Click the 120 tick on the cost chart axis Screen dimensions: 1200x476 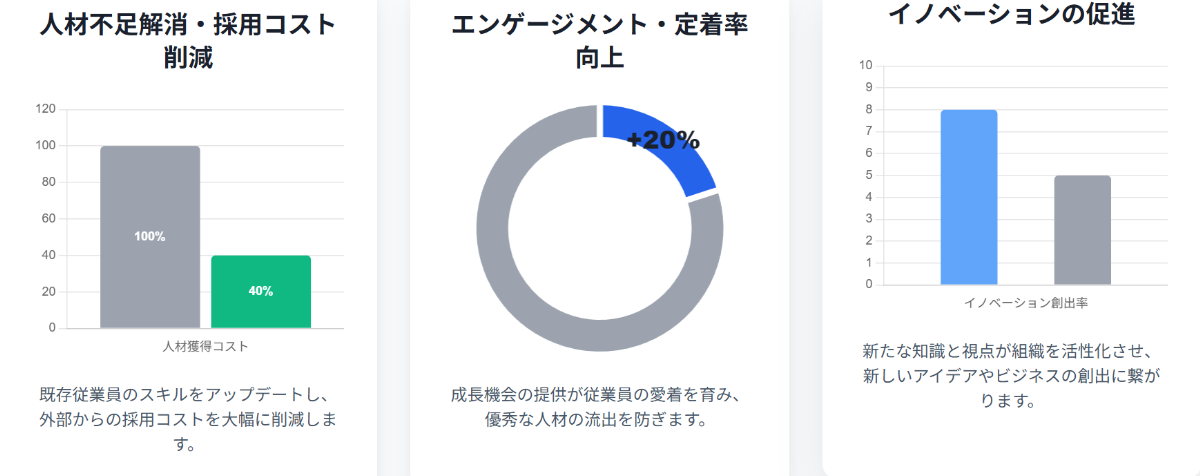[45, 109]
